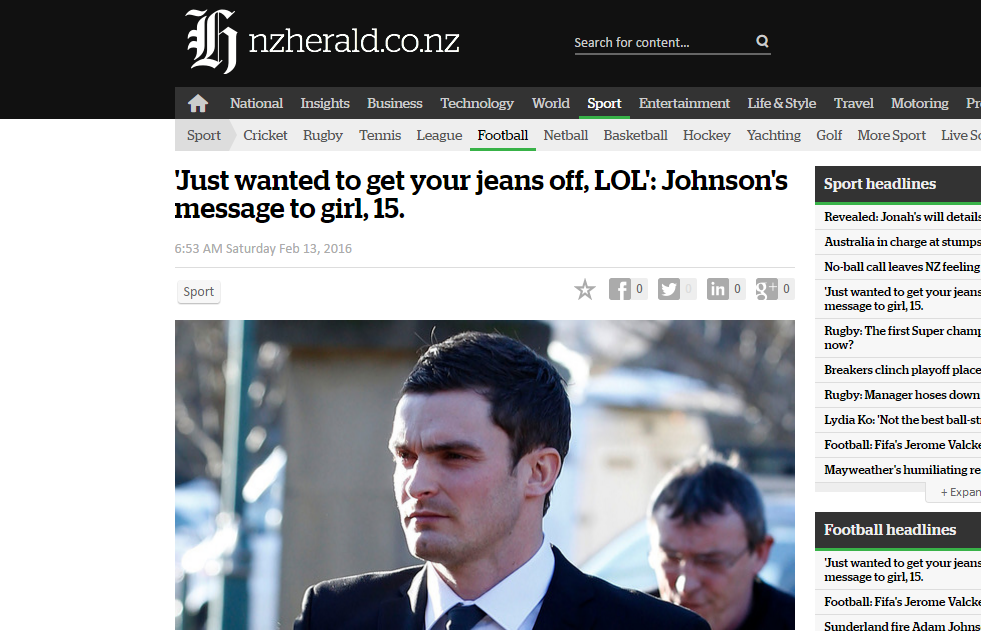
Task: Click the article's main photo
Action: coord(485,475)
